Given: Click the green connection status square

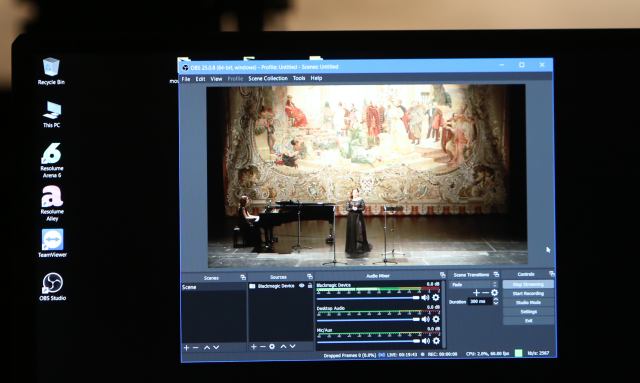Looking at the screenshot, I should pos(518,353).
